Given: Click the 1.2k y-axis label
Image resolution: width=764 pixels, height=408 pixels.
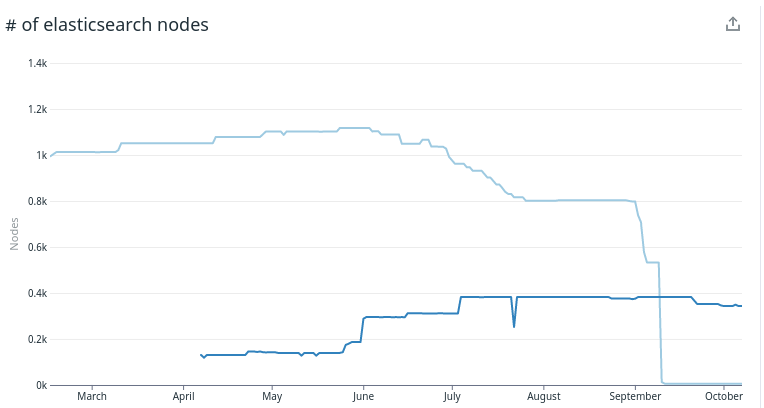Looking at the screenshot, I should [x=38, y=109].
